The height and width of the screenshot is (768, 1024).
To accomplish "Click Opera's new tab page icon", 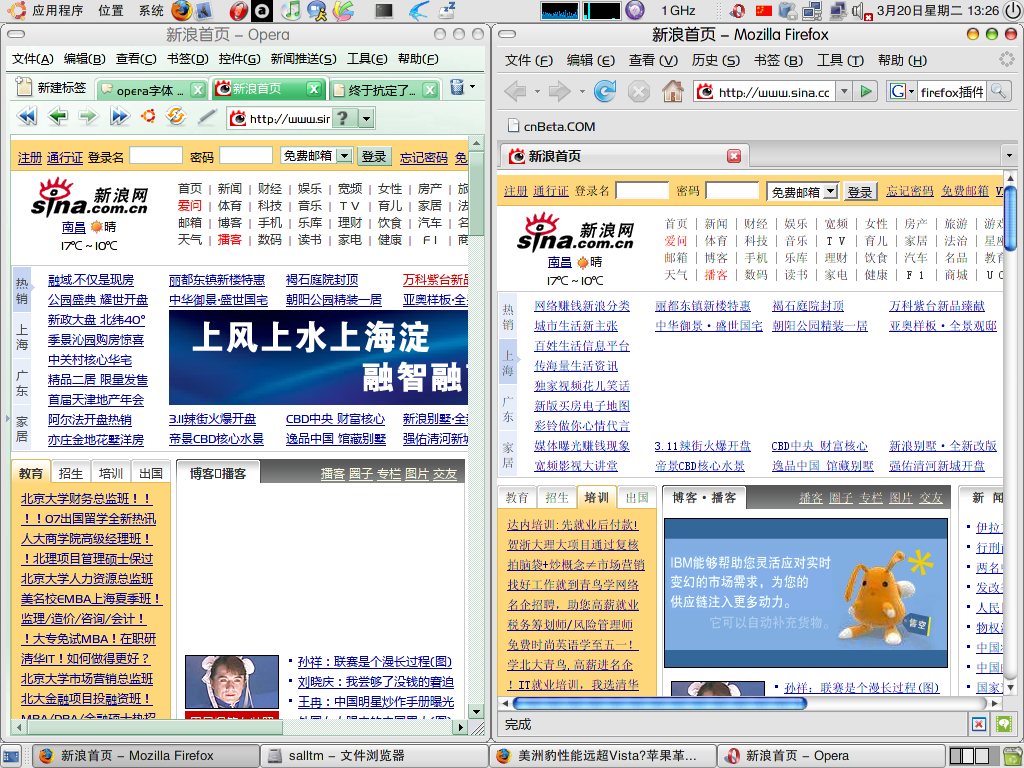I will 24,87.
